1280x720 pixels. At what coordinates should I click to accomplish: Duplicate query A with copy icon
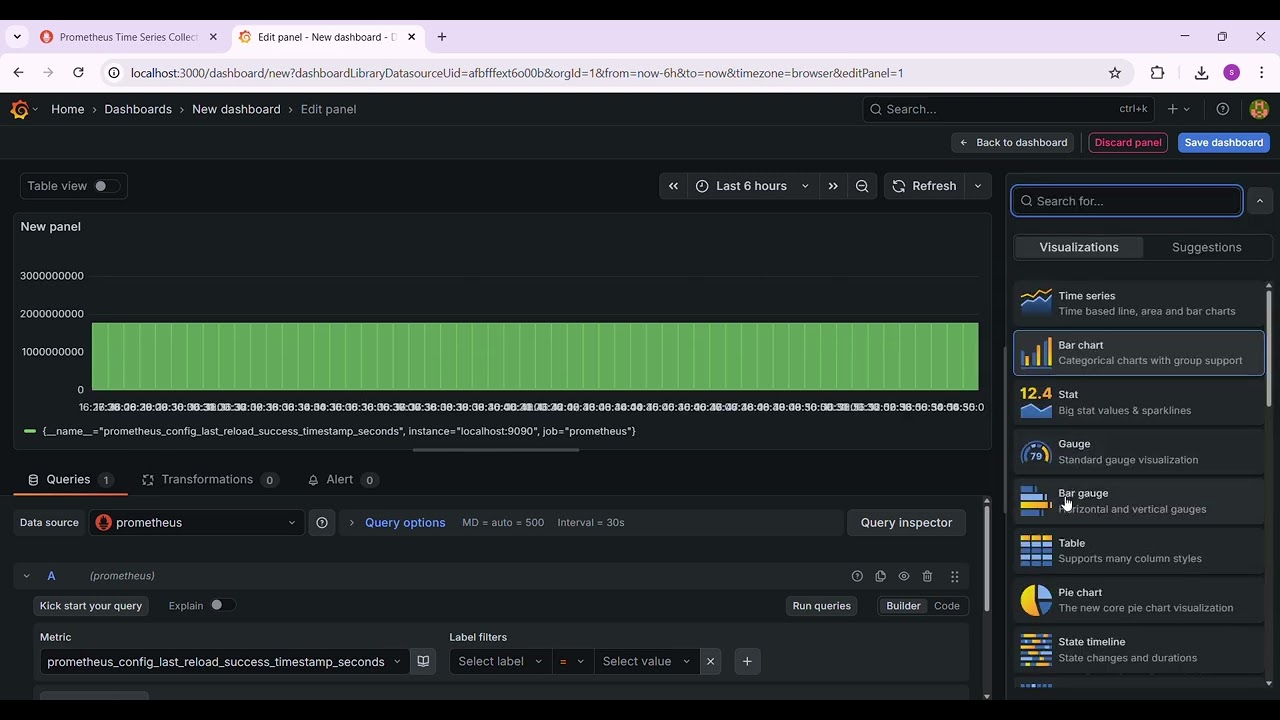(x=880, y=576)
